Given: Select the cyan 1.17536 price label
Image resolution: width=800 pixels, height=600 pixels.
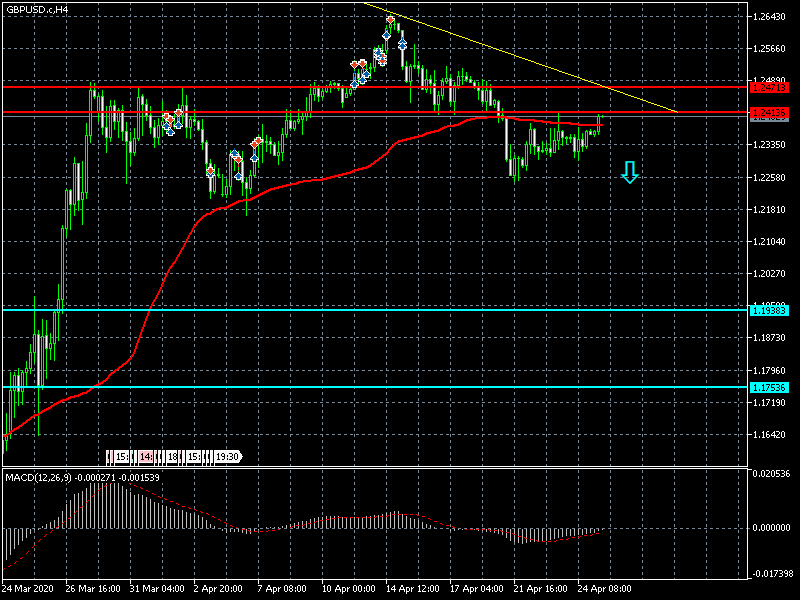Looking at the screenshot, I should 769,387.
